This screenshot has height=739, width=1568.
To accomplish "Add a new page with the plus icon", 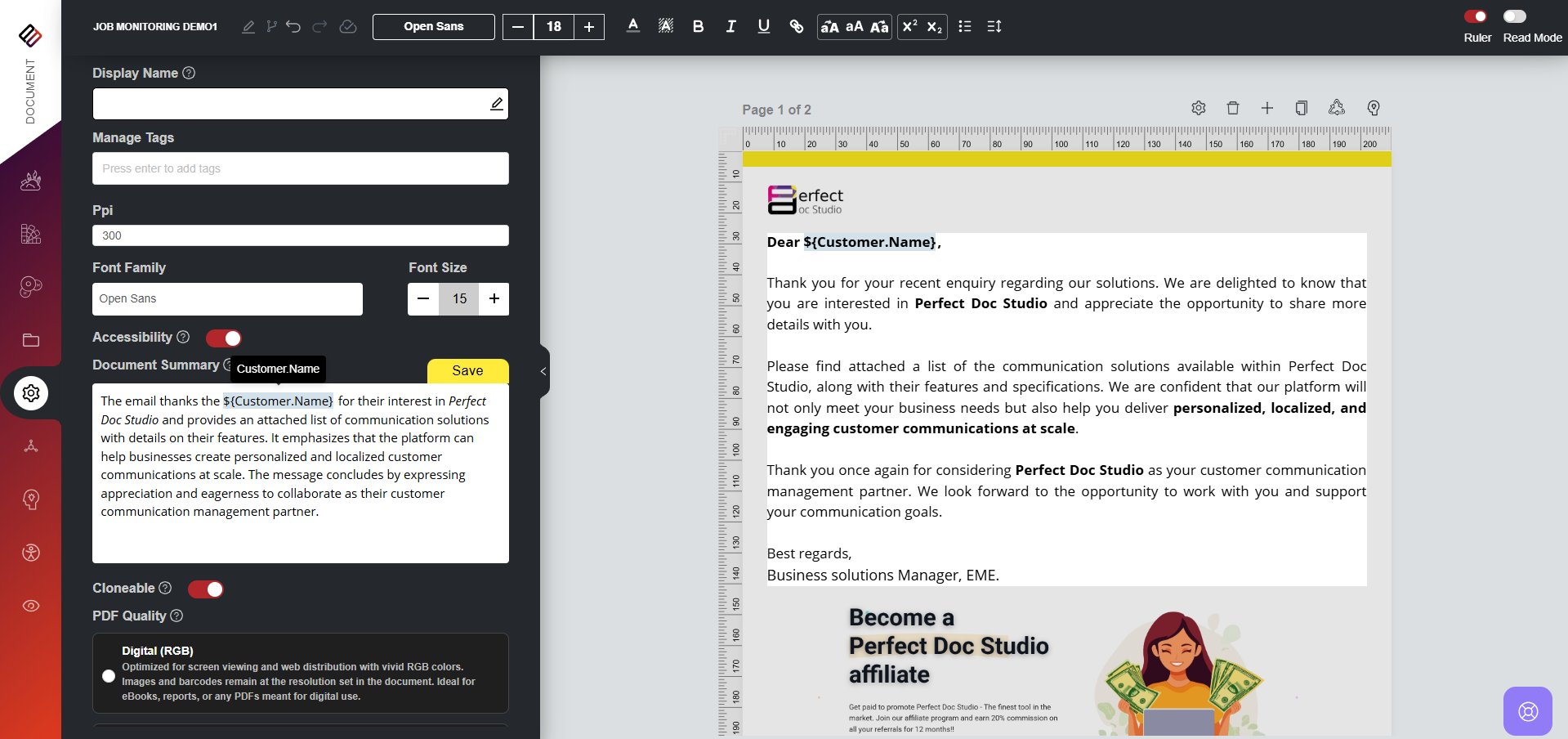I will (x=1267, y=108).
